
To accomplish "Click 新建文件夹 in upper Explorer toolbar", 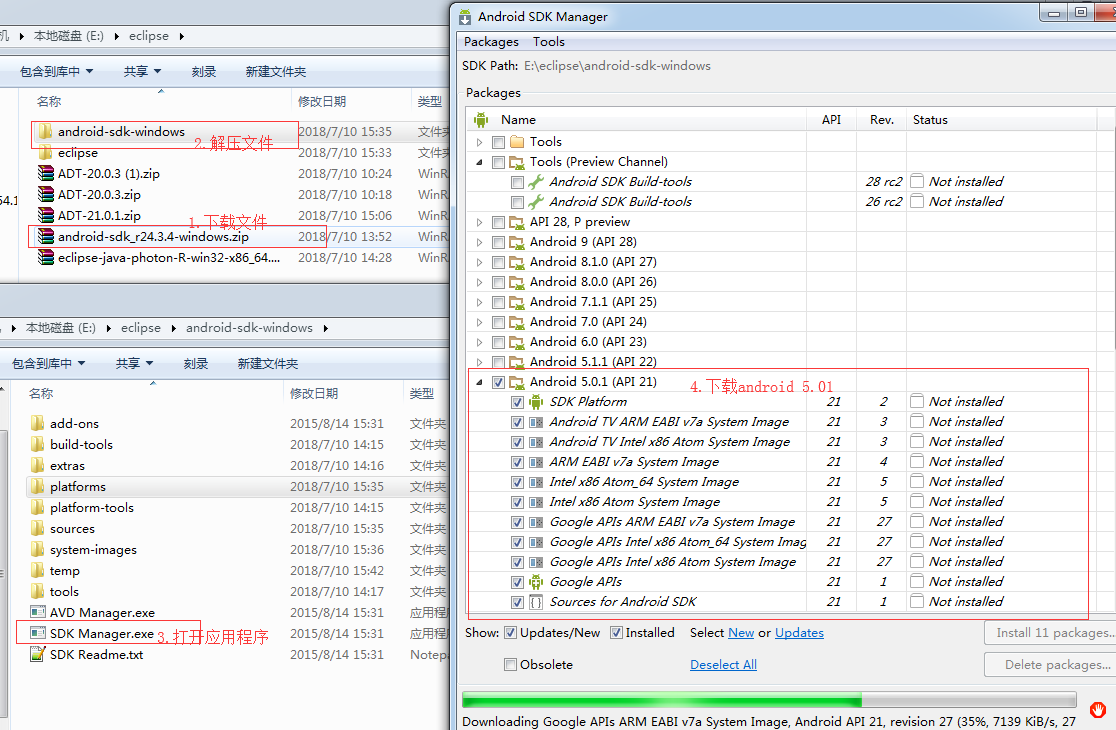I will [x=275, y=72].
